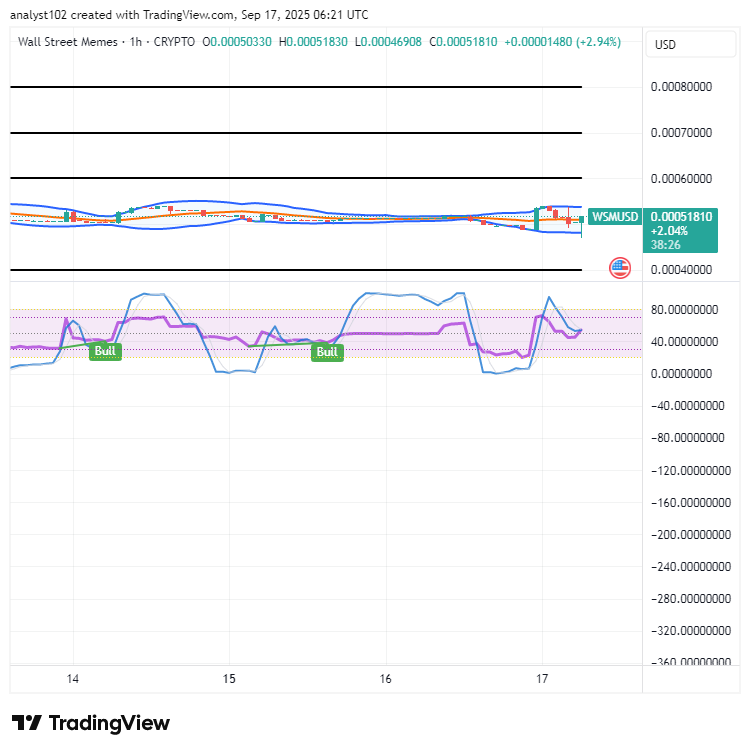This screenshot has height=753, width=750.
Task: Click the horizontal line at 0.00040000
Action: [296, 270]
